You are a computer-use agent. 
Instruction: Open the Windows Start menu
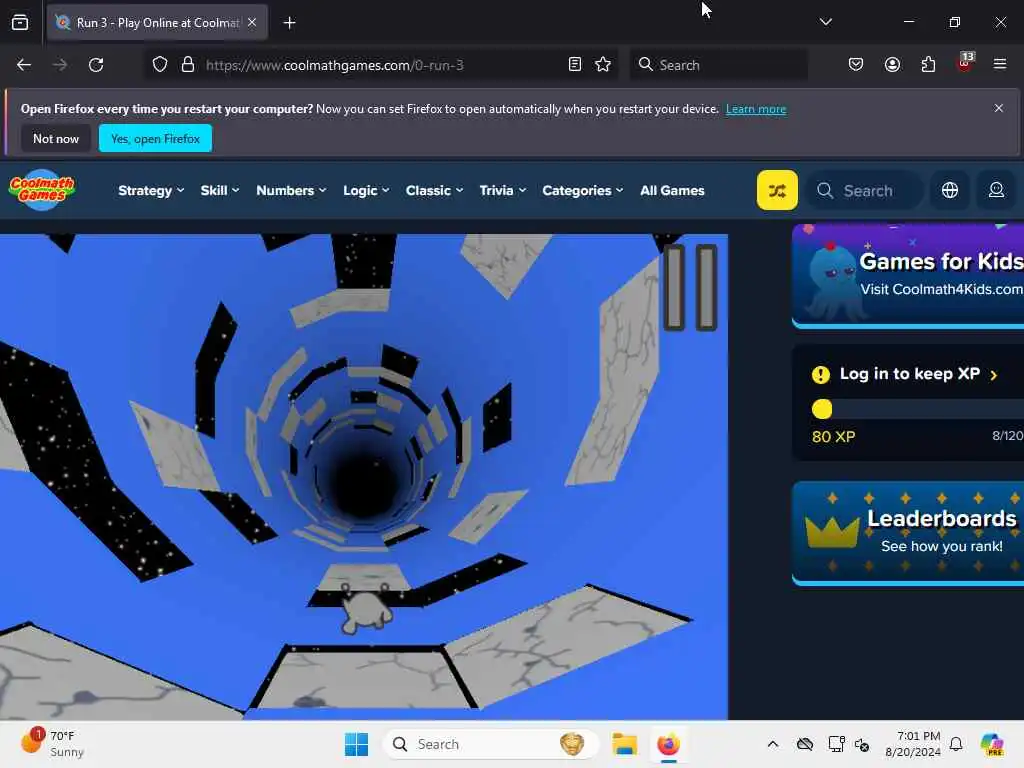point(357,744)
